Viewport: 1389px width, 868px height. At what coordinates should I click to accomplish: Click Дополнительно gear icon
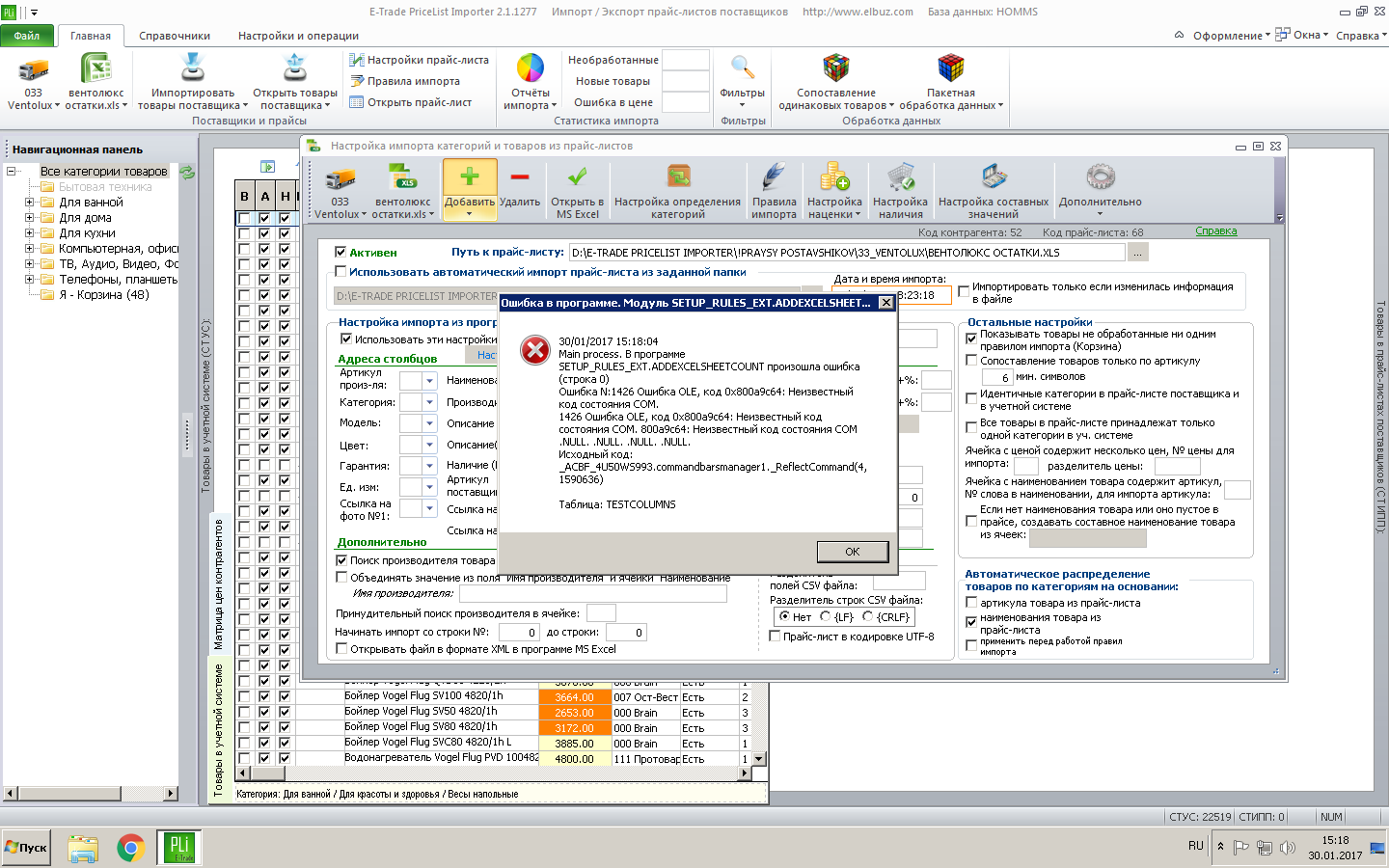pyautogui.click(x=1100, y=177)
